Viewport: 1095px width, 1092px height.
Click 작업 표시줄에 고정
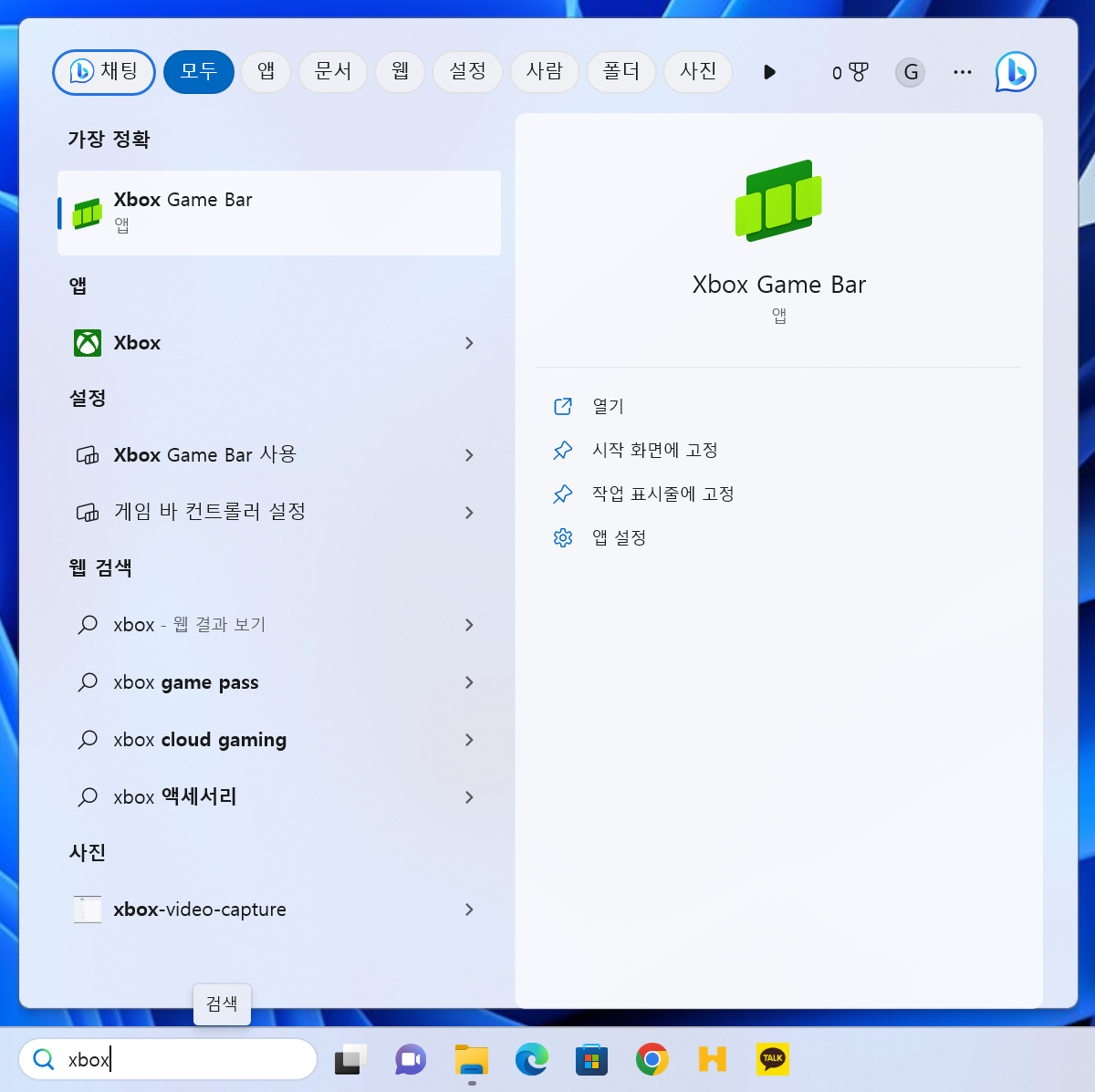point(663,494)
